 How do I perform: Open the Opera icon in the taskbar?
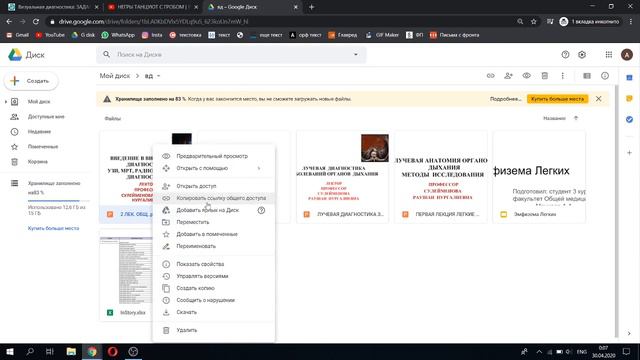pos(113,351)
